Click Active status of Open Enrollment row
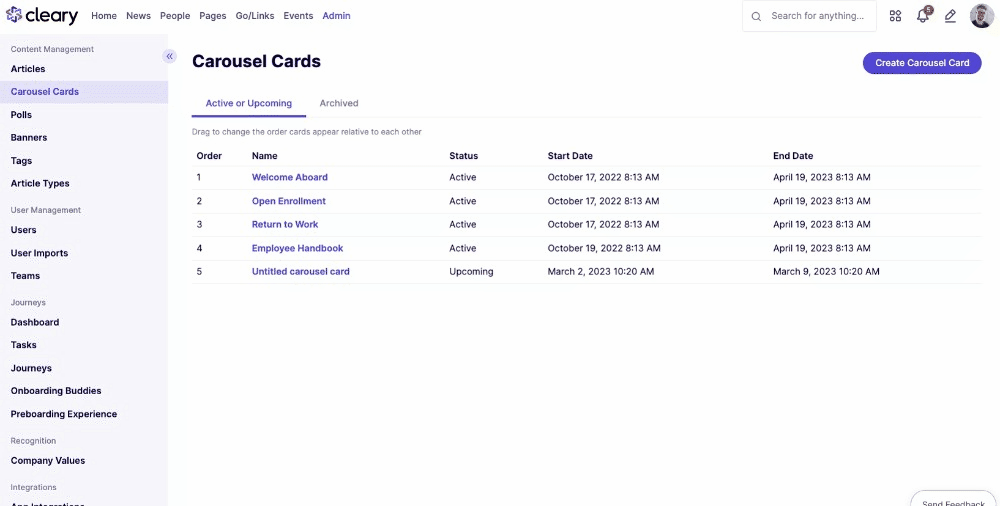The width and height of the screenshot is (1000, 506). click(463, 201)
